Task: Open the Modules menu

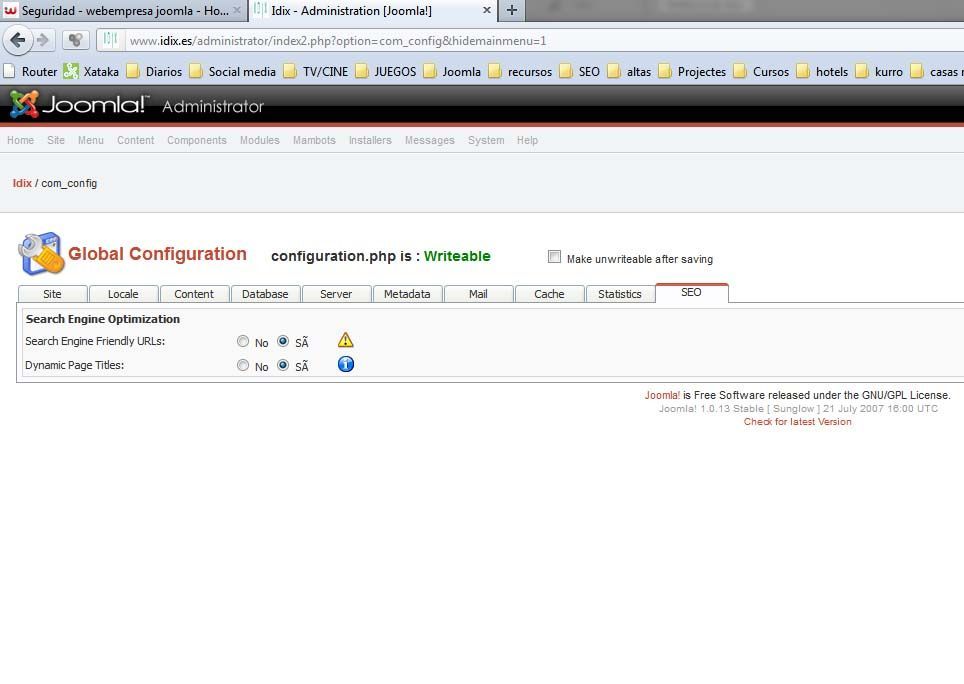Action: [x=259, y=140]
